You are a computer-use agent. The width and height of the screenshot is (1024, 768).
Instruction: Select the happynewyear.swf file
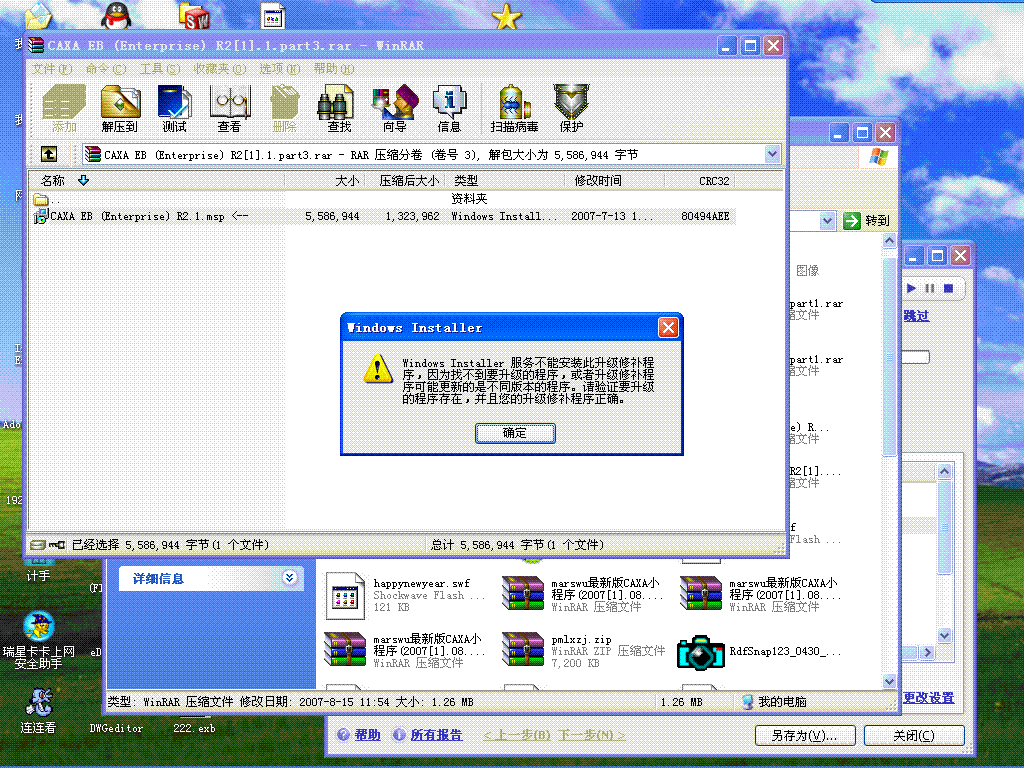coord(405,595)
